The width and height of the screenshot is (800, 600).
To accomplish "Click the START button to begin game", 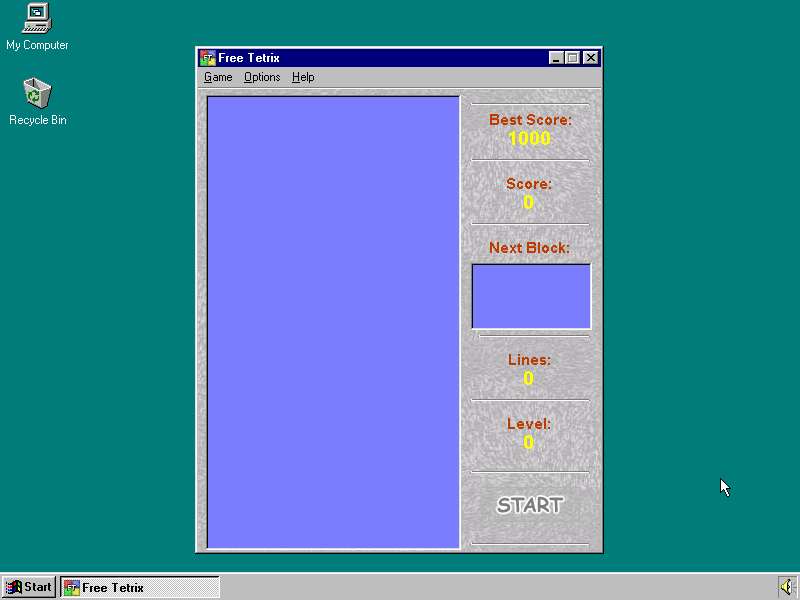I will (x=530, y=505).
